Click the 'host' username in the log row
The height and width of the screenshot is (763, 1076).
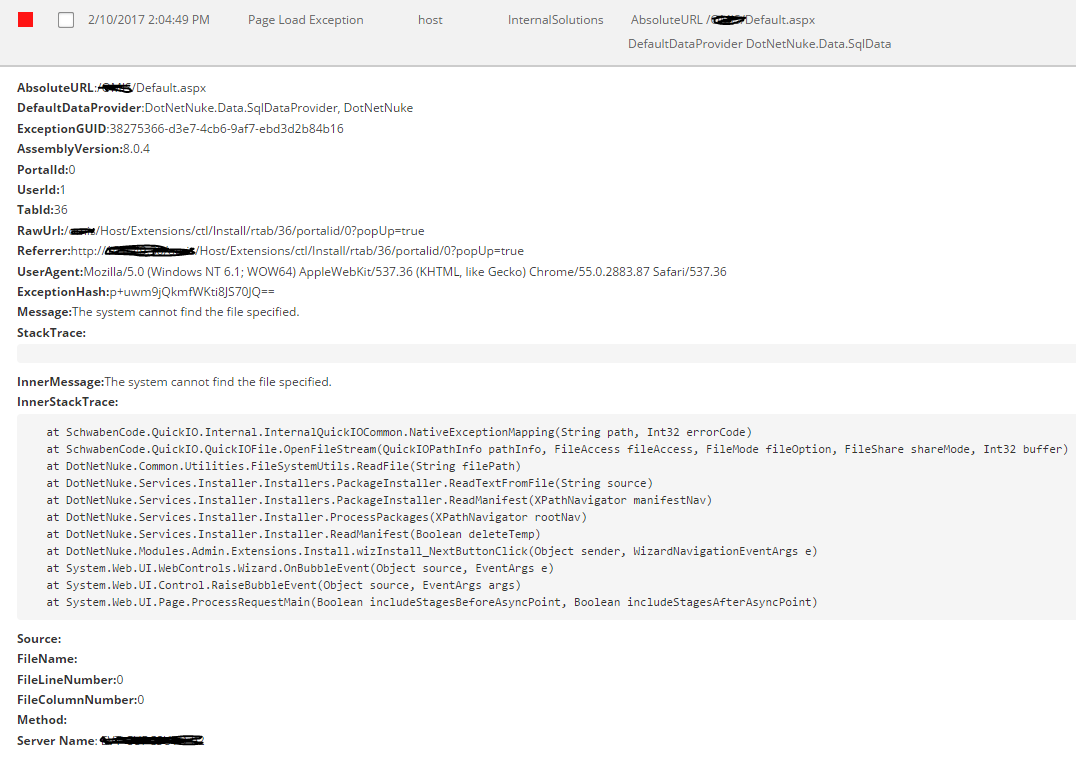[430, 20]
